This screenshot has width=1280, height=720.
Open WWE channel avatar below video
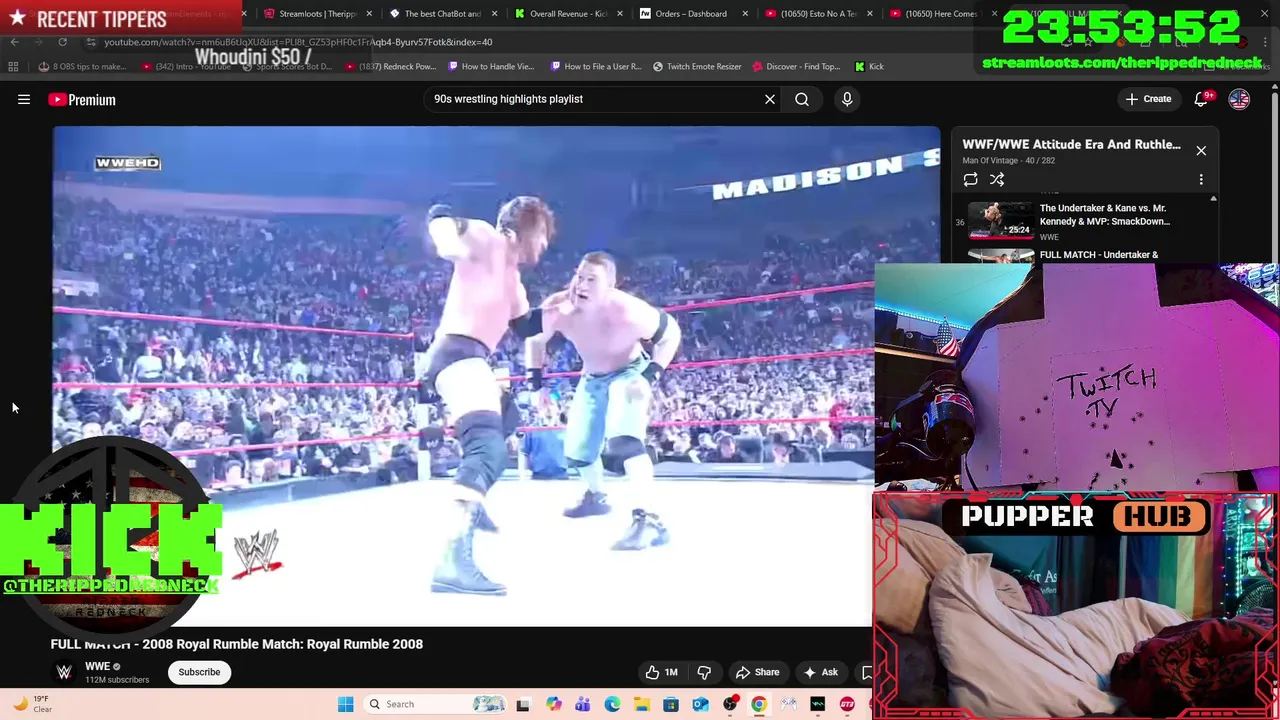(x=64, y=672)
